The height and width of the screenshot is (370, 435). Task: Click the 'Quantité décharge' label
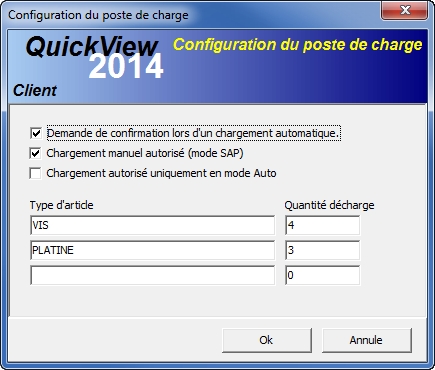pyautogui.click(x=329, y=205)
